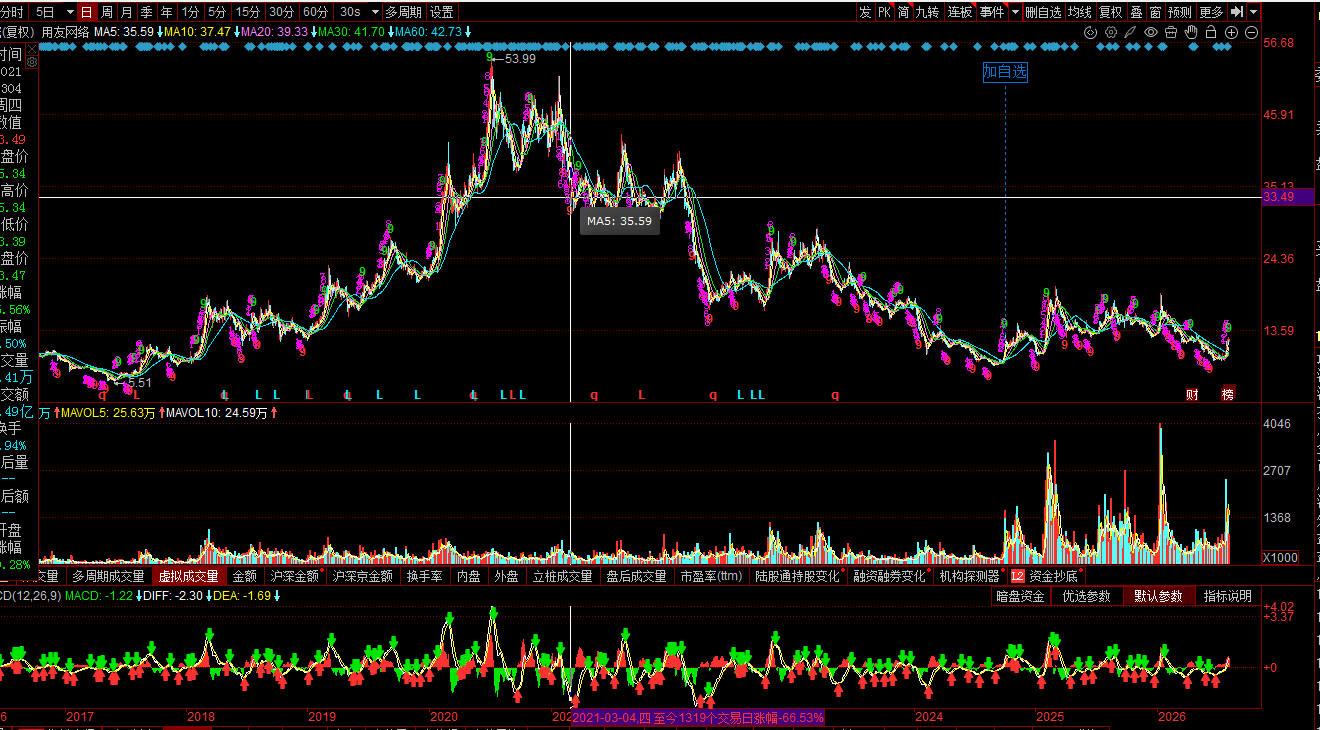Image resolution: width=1320 pixels, height=730 pixels.
Task: Zoom out with the minus circle icon
Action: [1251, 32]
